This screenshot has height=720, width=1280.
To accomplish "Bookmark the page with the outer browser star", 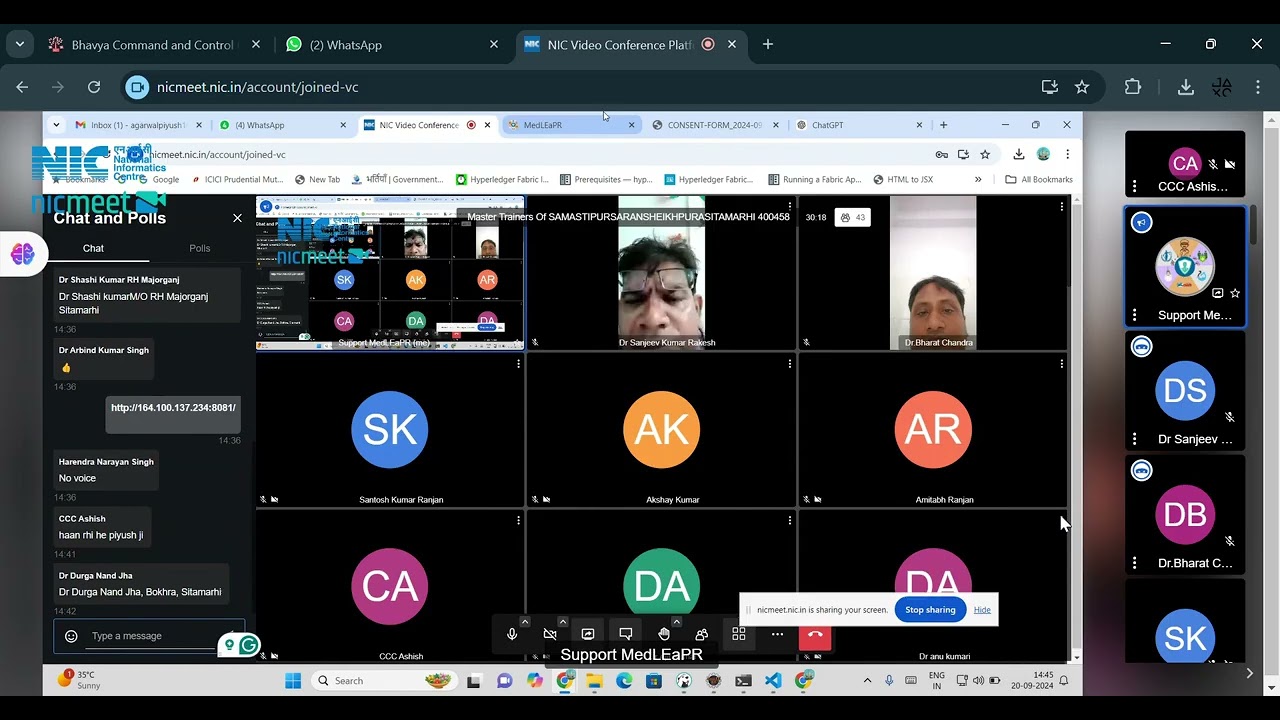I will [x=1082, y=87].
